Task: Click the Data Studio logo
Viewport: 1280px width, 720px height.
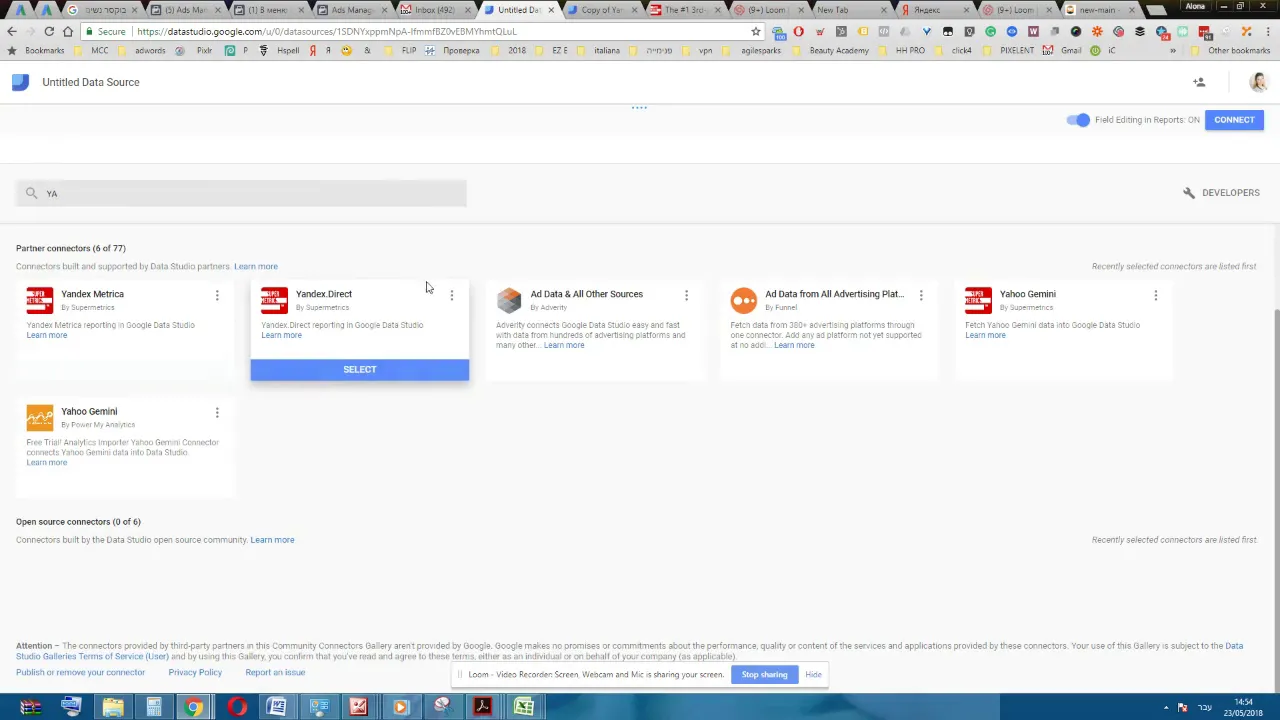Action: point(20,82)
